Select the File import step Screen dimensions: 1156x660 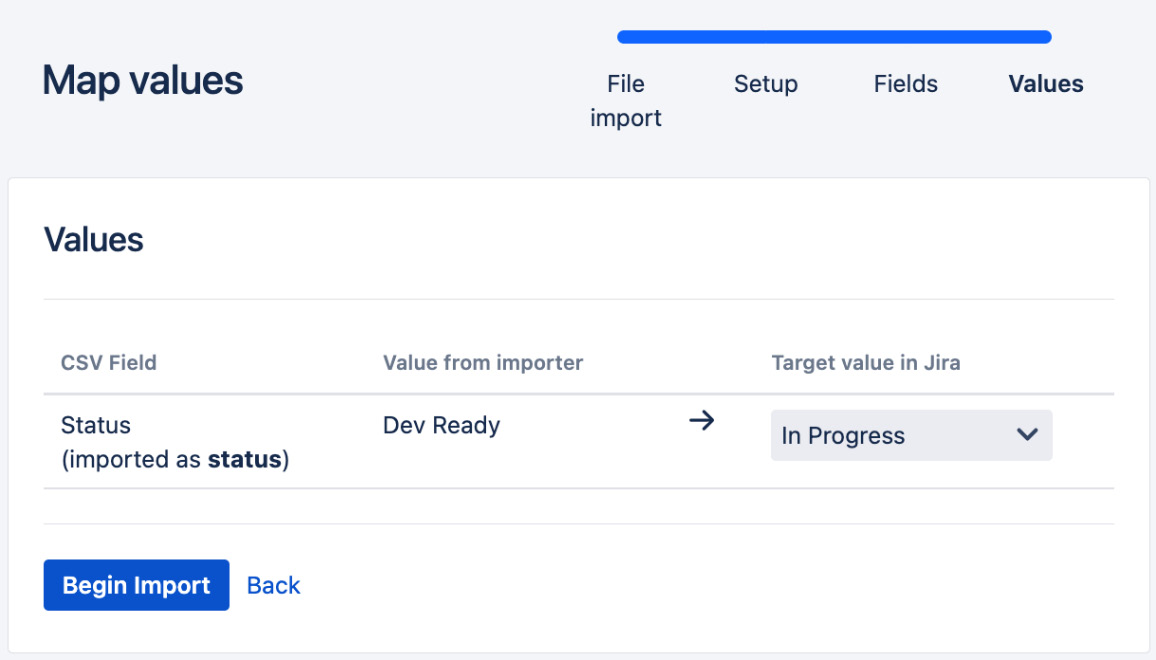626,100
